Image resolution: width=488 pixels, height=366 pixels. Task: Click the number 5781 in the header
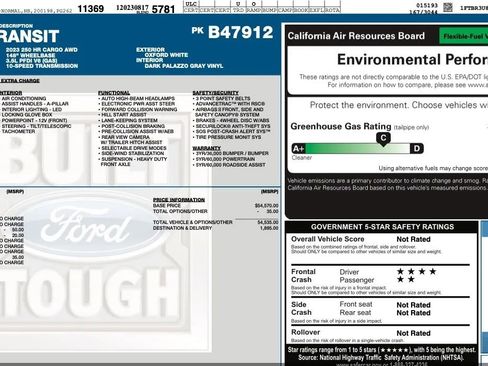pos(163,9)
